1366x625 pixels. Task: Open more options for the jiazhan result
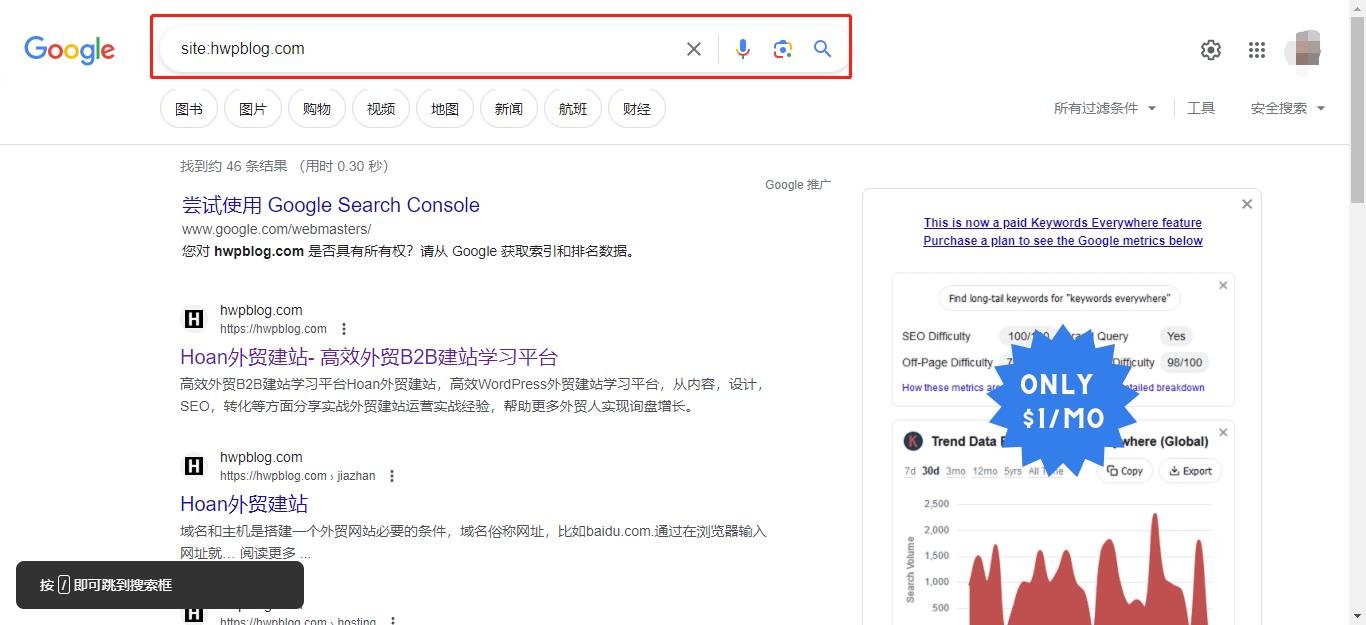click(x=392, y=476)
